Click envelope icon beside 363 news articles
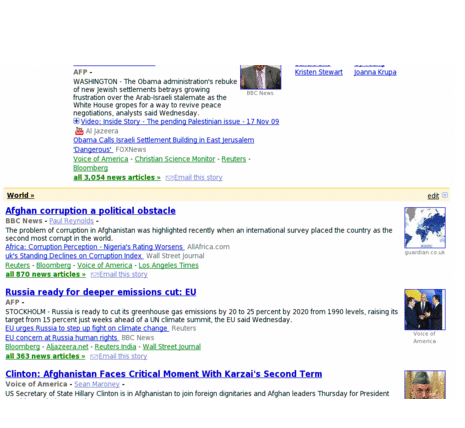The height and width of the screenshot is (428, 465). tap(94, 357)
